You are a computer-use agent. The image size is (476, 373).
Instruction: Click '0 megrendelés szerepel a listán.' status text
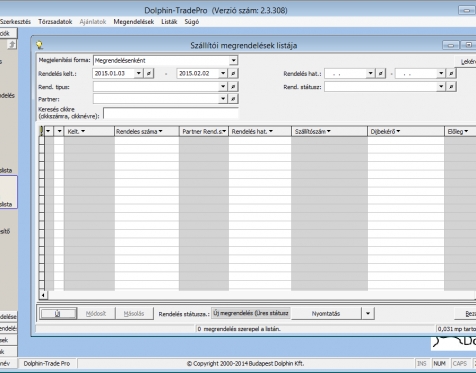pyautogui.click(x=239, y=329)
